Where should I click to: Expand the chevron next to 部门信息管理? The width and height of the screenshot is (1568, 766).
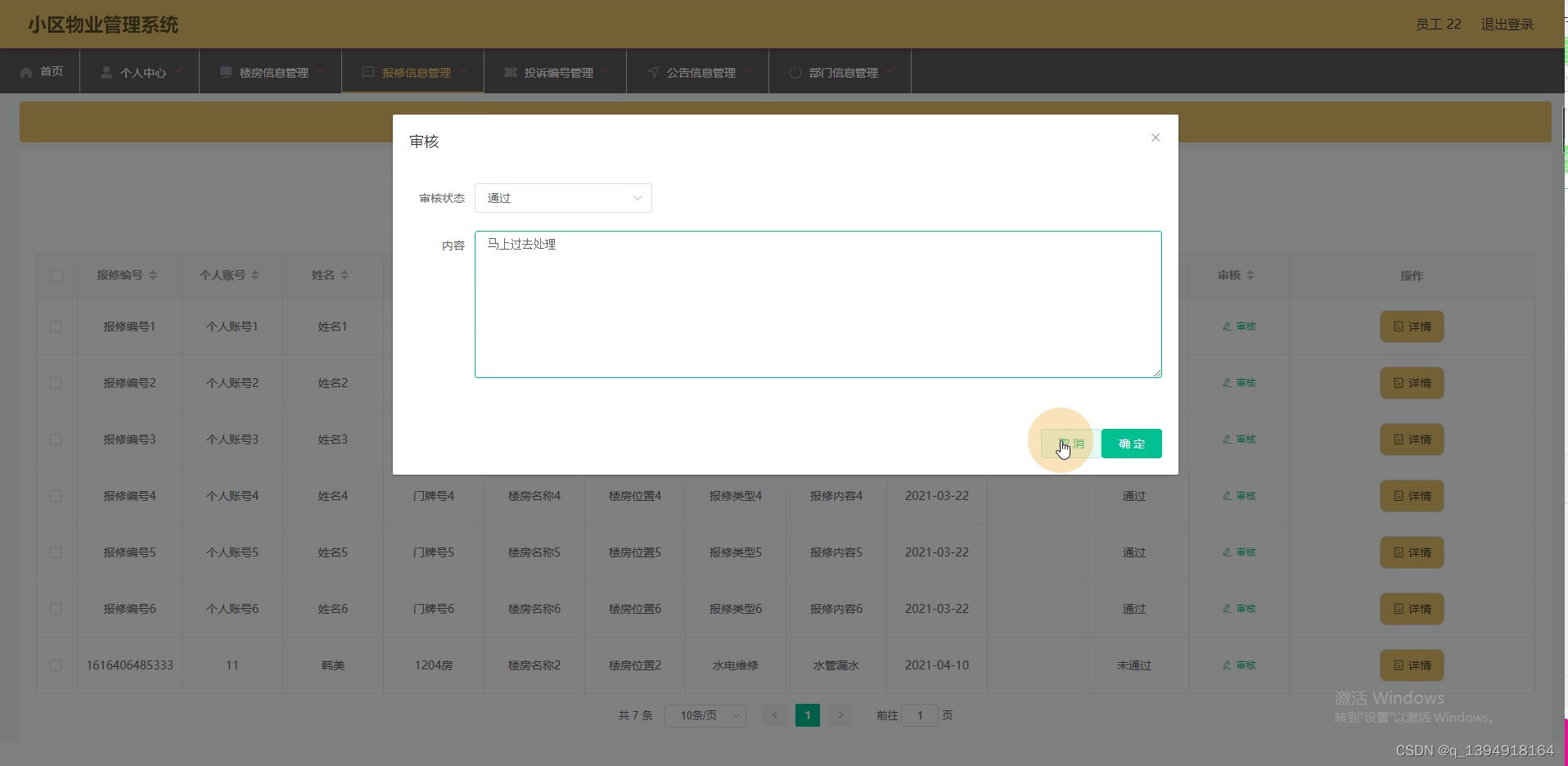click(x=890, y=72)
